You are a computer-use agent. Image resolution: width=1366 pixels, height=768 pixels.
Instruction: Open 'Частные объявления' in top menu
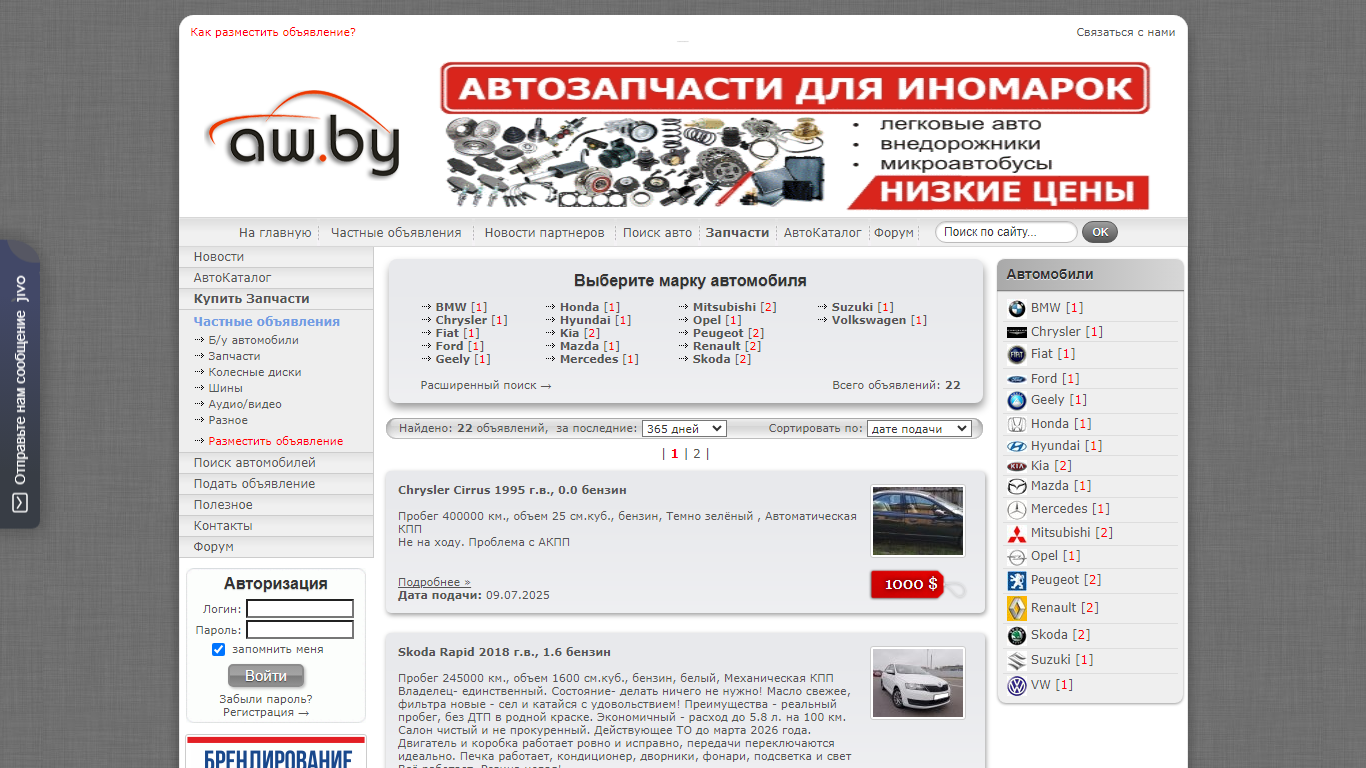396,233
